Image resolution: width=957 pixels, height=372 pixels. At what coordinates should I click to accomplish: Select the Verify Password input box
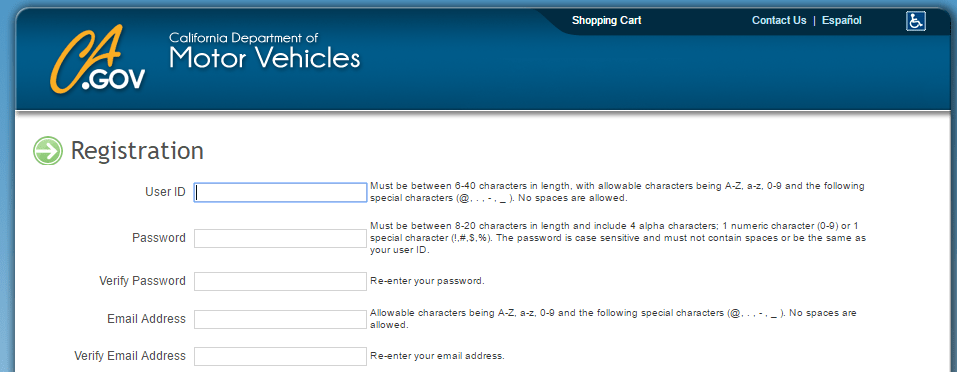coord(281,281)
